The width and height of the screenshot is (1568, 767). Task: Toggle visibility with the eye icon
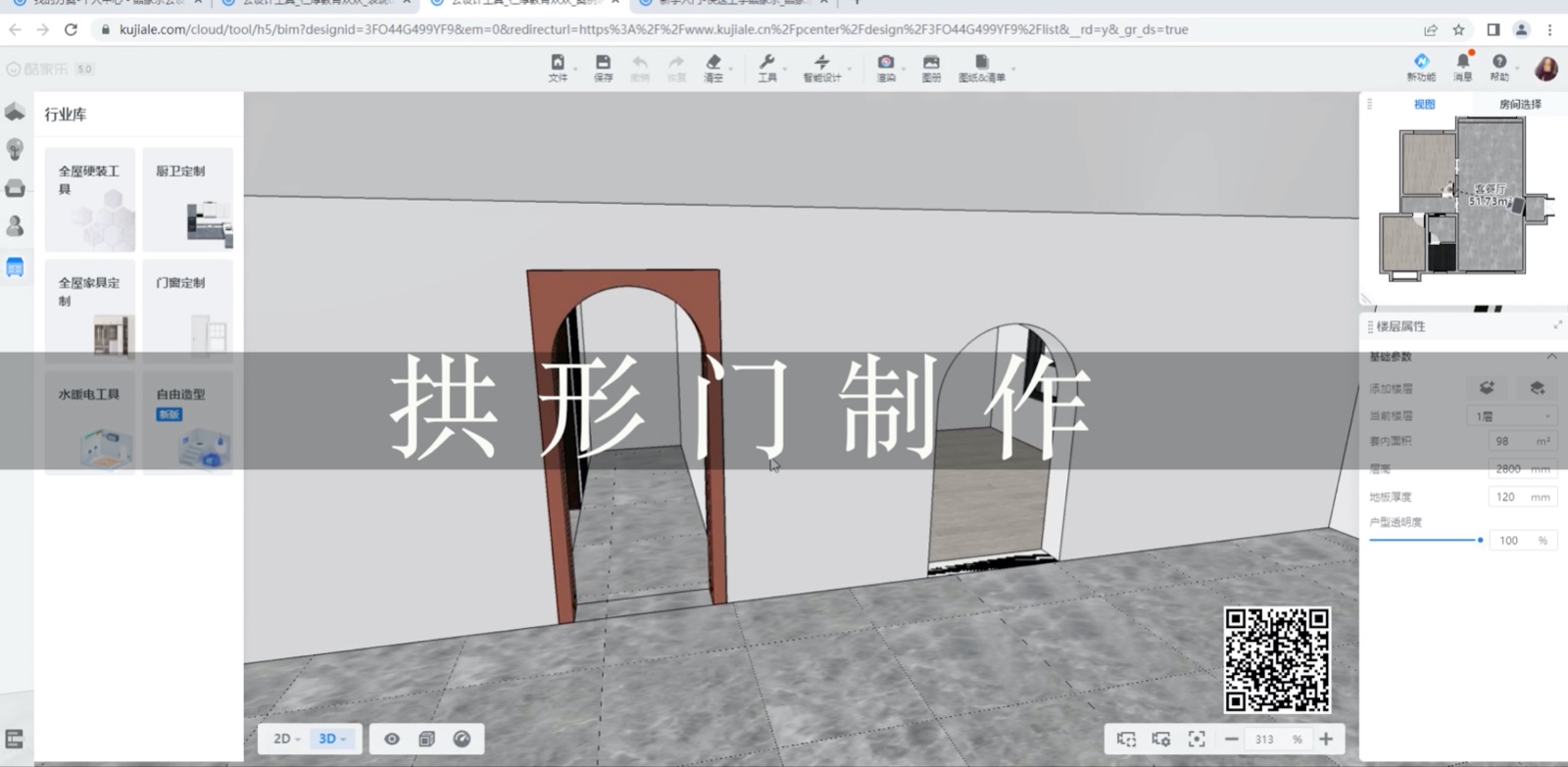point(392,739)
